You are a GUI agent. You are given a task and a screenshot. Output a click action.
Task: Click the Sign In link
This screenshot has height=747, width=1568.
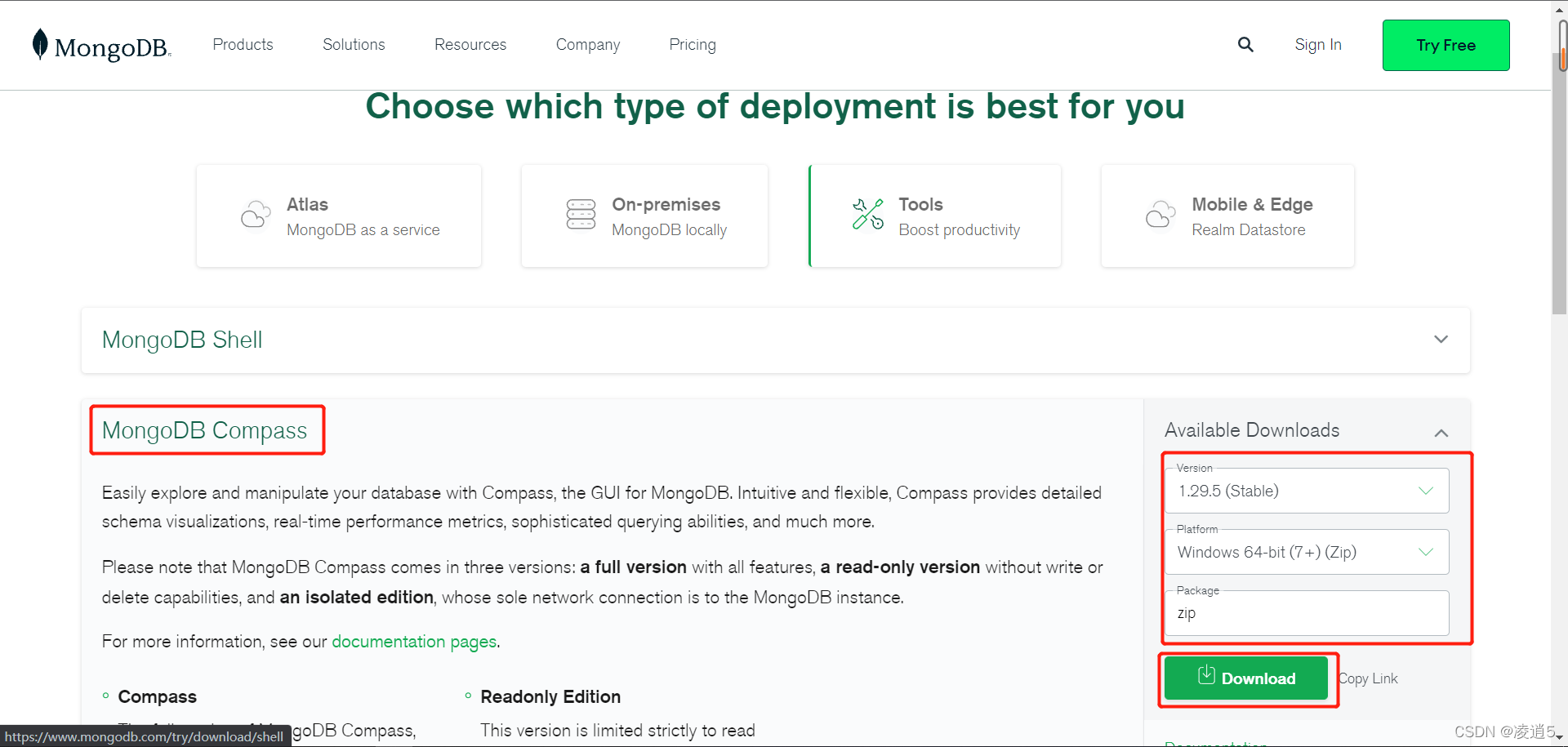tap(1318, 45)
